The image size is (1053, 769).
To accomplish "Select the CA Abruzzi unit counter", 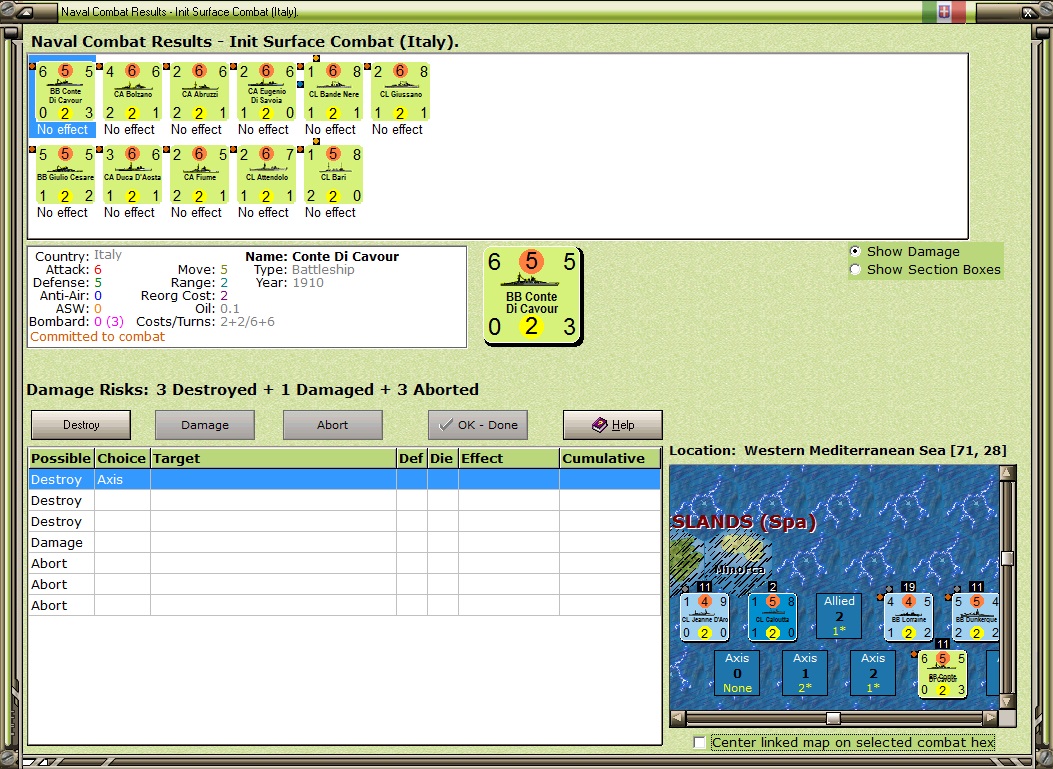I will [x=199, y=91].
